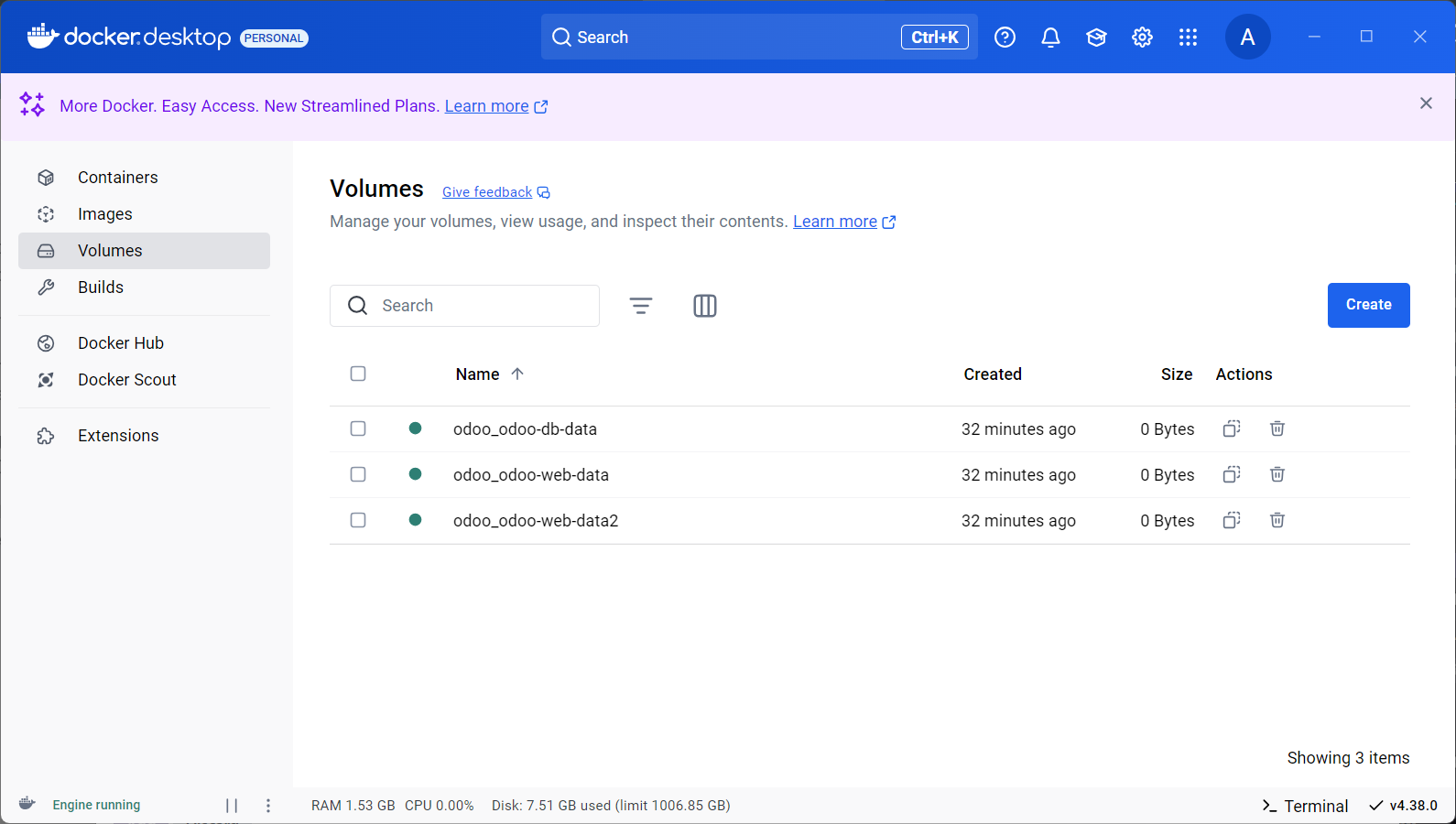The width and height of the screenshot is (1456, 824).
Task: Select all volumes with header checkbox
Action: 358,374
